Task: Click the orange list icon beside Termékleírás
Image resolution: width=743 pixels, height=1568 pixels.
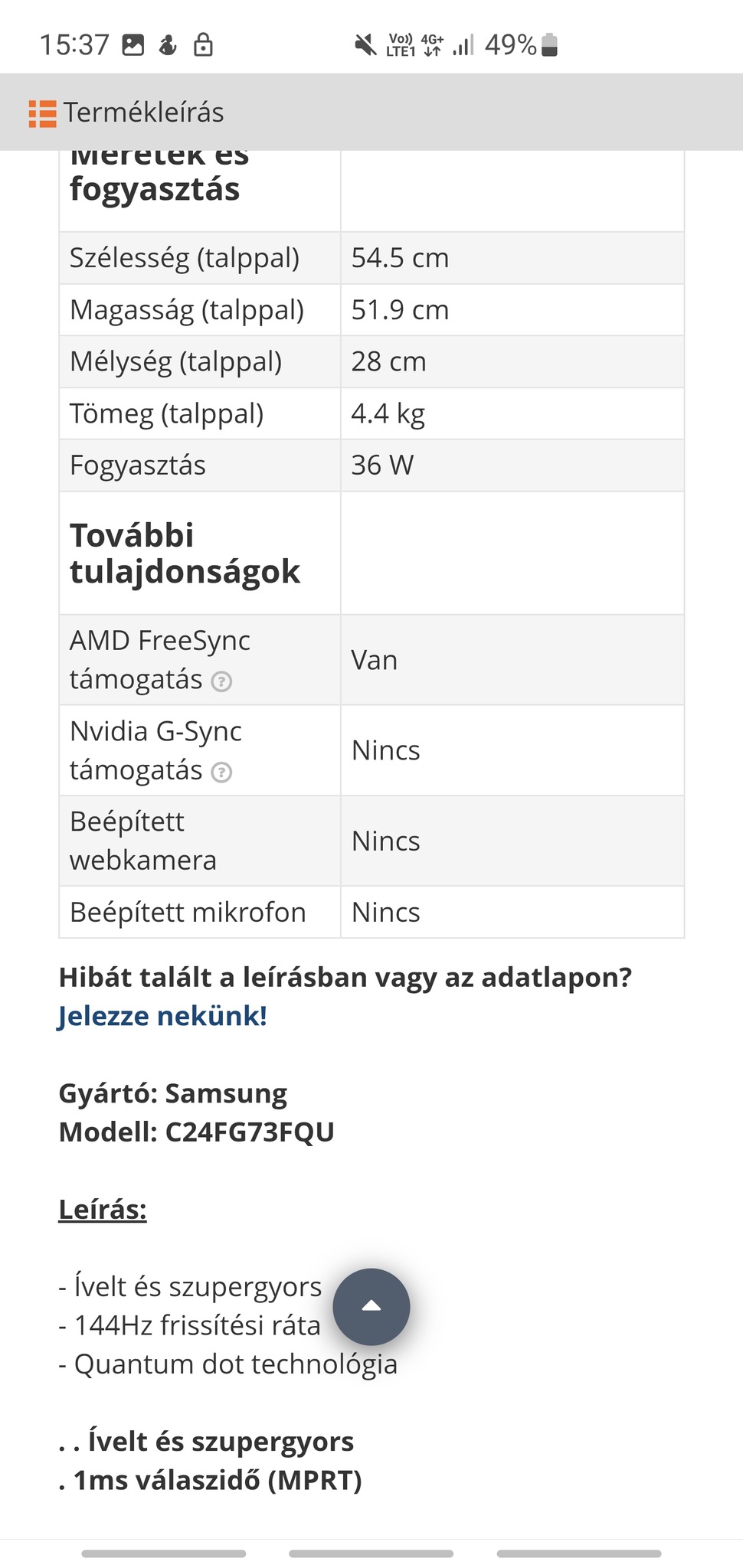Action: coord(43,113)
